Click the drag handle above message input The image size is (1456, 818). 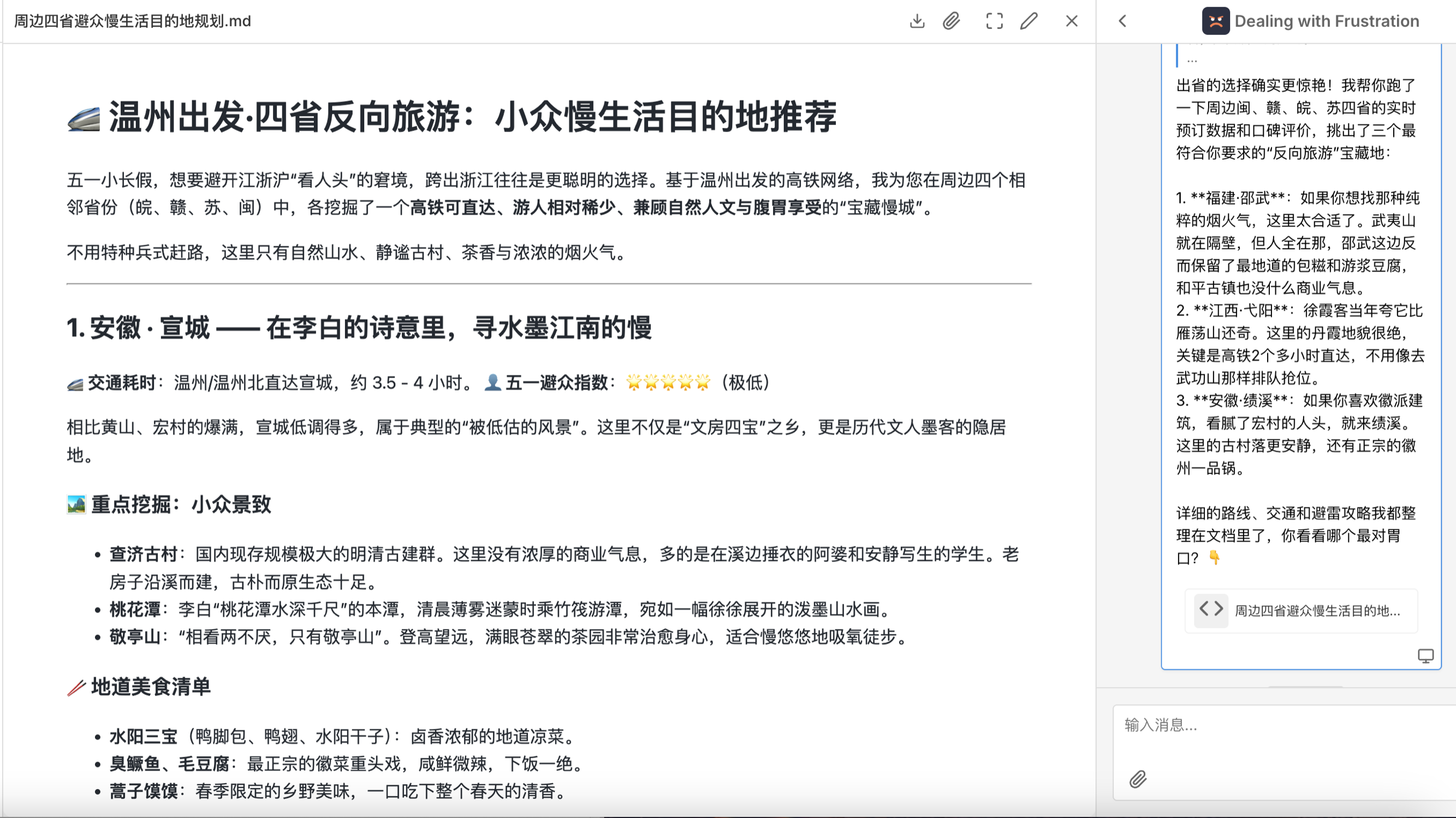tap(1305, 687)
